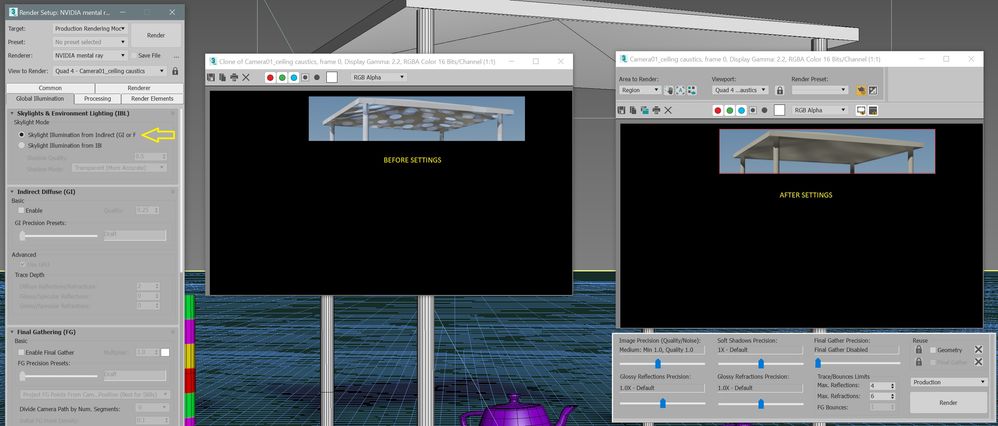
Task: Click white color swatch in Clone window
Action: 332,77
